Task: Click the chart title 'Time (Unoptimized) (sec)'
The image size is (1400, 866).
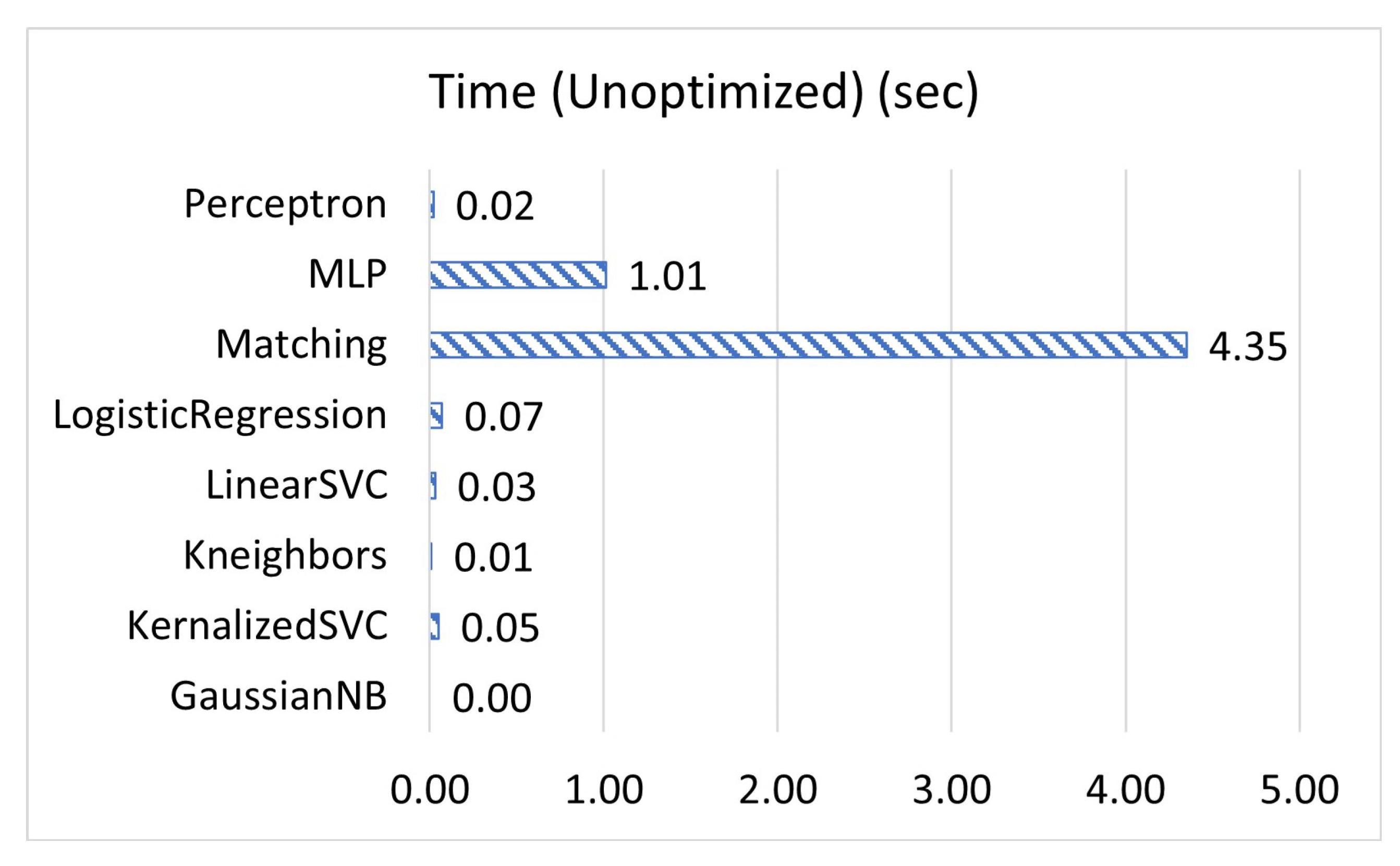Action: tap(703, 93)
